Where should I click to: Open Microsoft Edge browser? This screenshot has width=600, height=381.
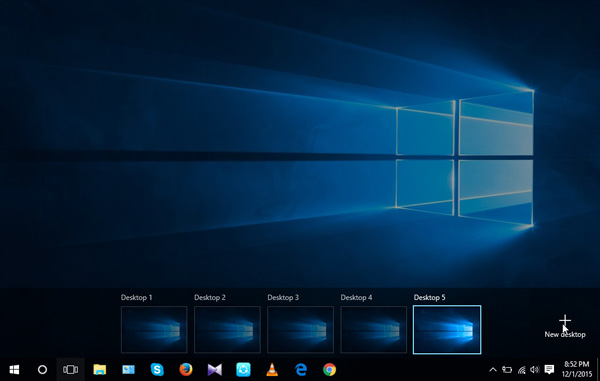click(x=301, y=370)
